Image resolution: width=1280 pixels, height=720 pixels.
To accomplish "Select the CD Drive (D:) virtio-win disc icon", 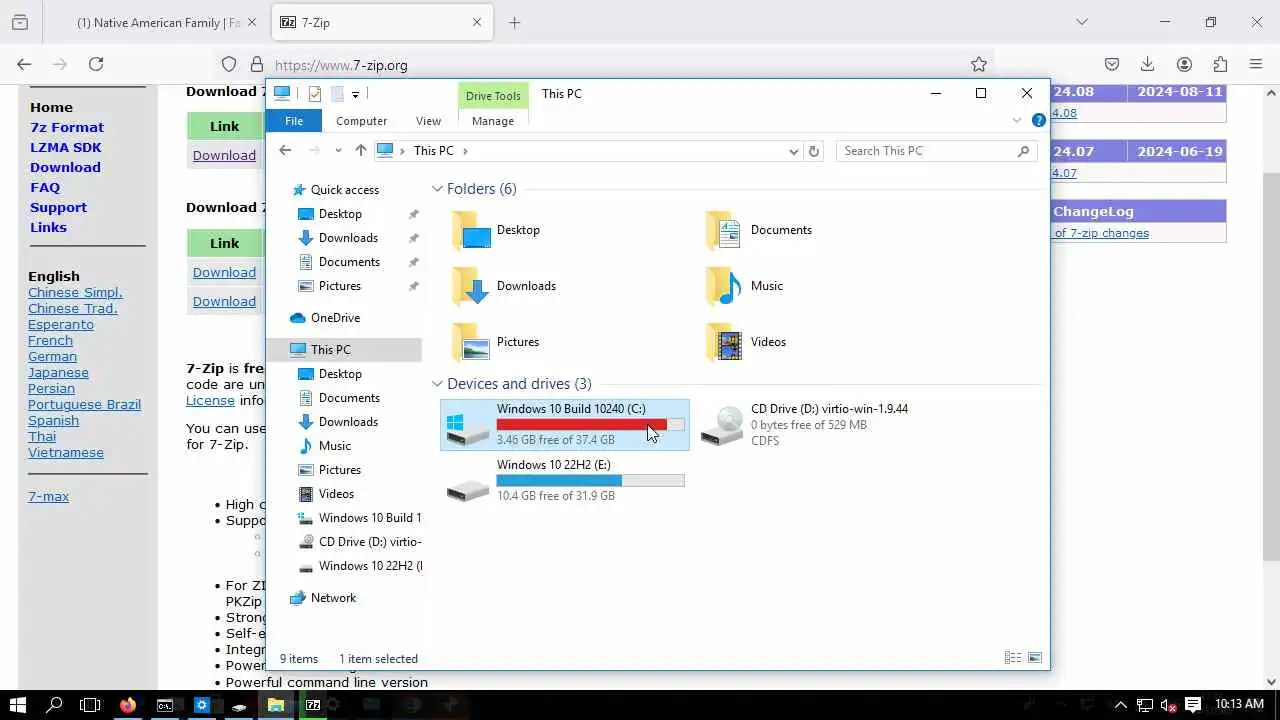I will 722,426.
